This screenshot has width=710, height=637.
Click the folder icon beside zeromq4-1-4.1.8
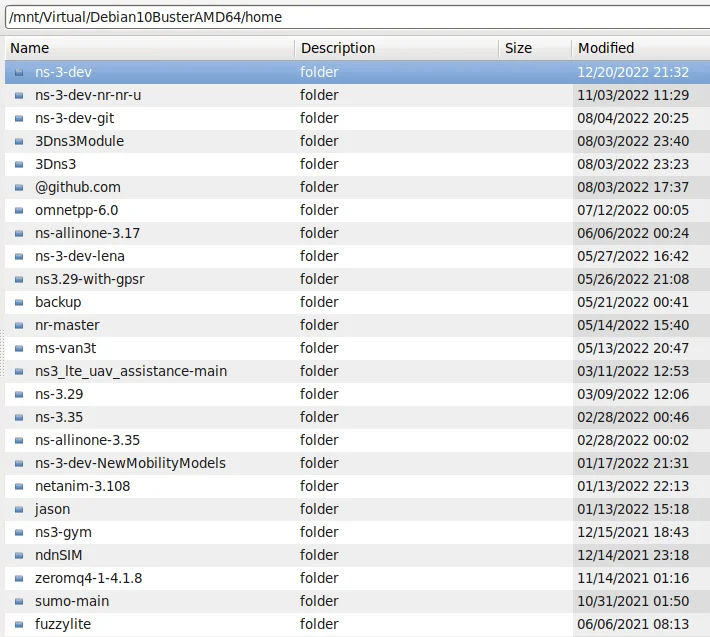tap(19, 578)
